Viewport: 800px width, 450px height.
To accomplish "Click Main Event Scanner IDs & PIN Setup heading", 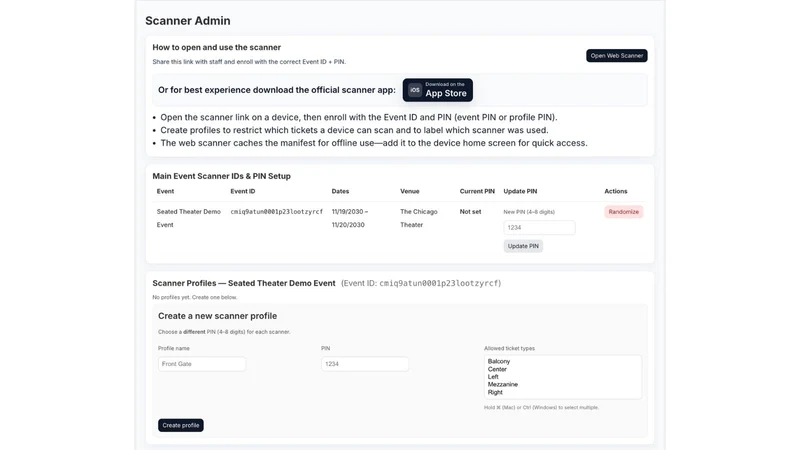I will (x=221, y=176).
